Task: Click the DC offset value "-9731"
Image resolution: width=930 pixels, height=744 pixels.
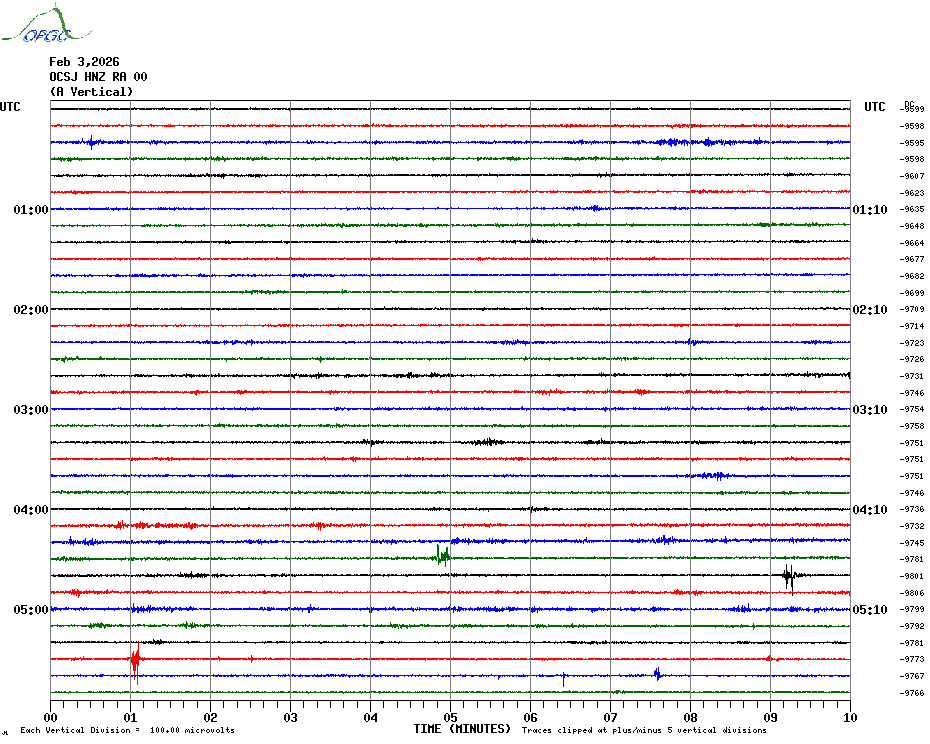Action: click(x=912, y=376)
